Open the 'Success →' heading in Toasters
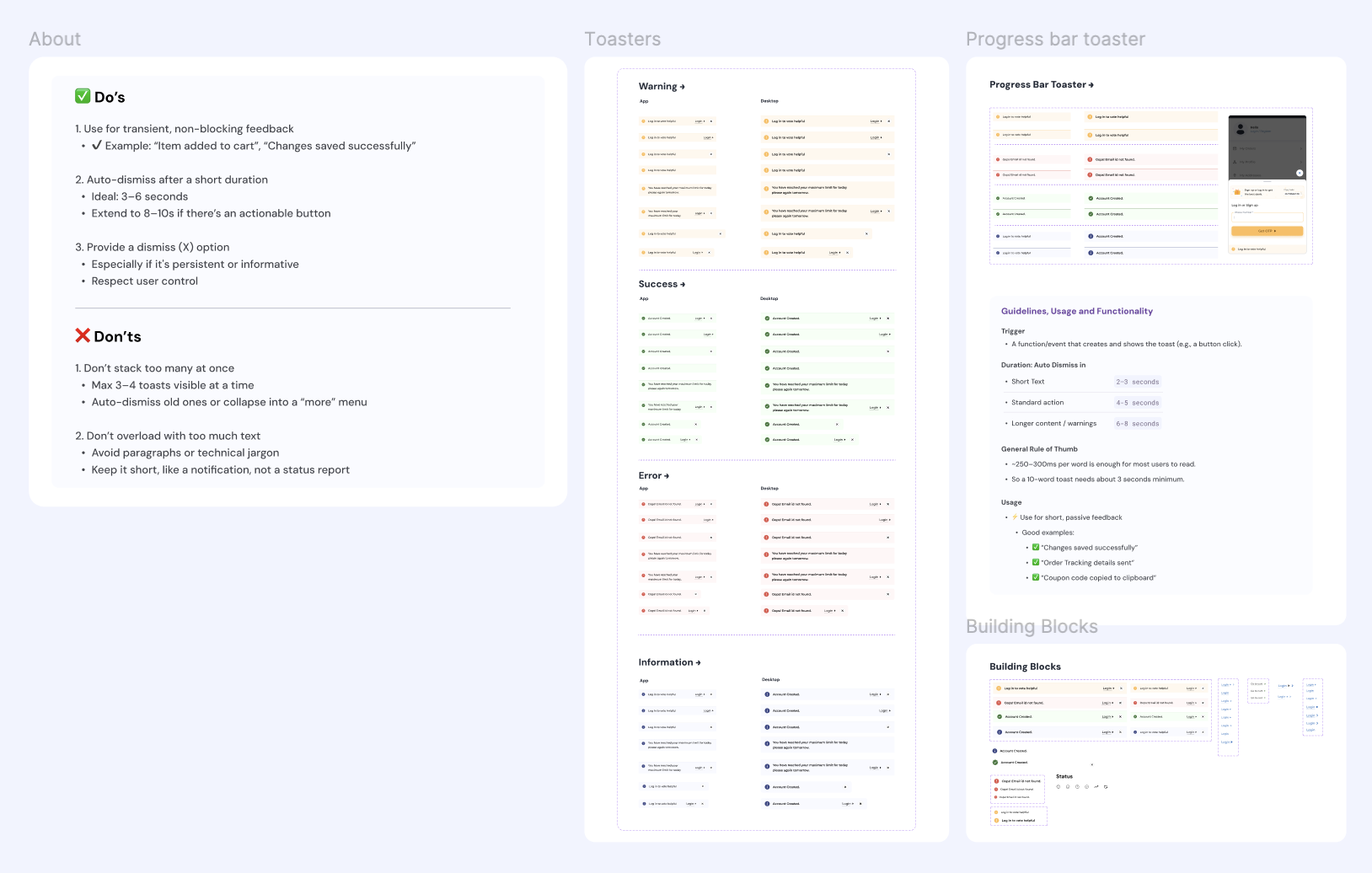This screenshot has width=1372, height=873. [x=662, y=284]
